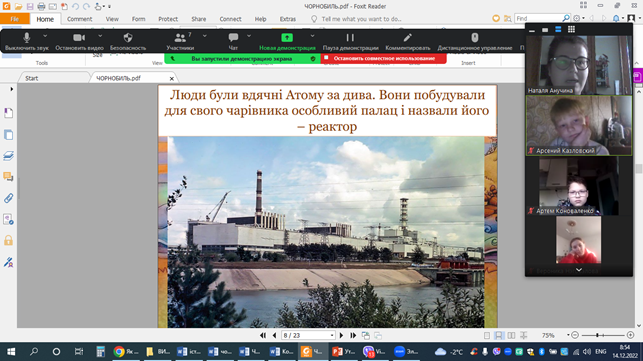Click the notification bell icon

(x=616, y=18)
